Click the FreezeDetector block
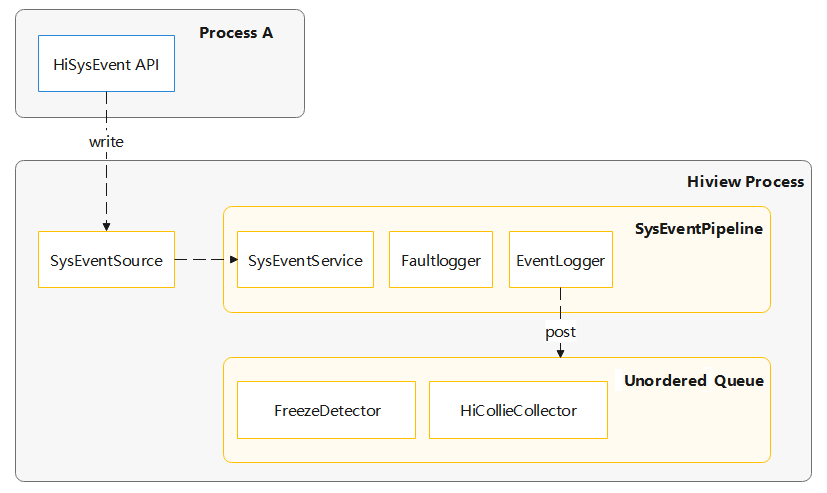The height and width of the screenshot is (493, 827). [326, 410]
